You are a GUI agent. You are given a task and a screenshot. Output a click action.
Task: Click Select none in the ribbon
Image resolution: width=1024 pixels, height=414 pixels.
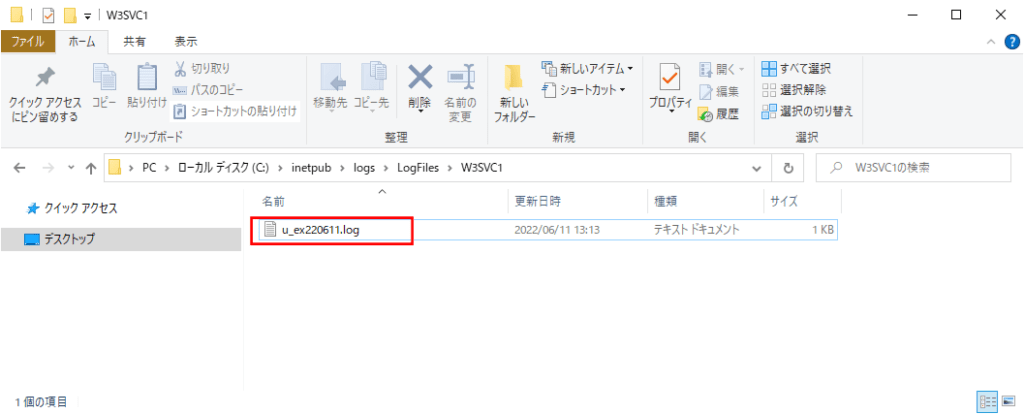794,90
